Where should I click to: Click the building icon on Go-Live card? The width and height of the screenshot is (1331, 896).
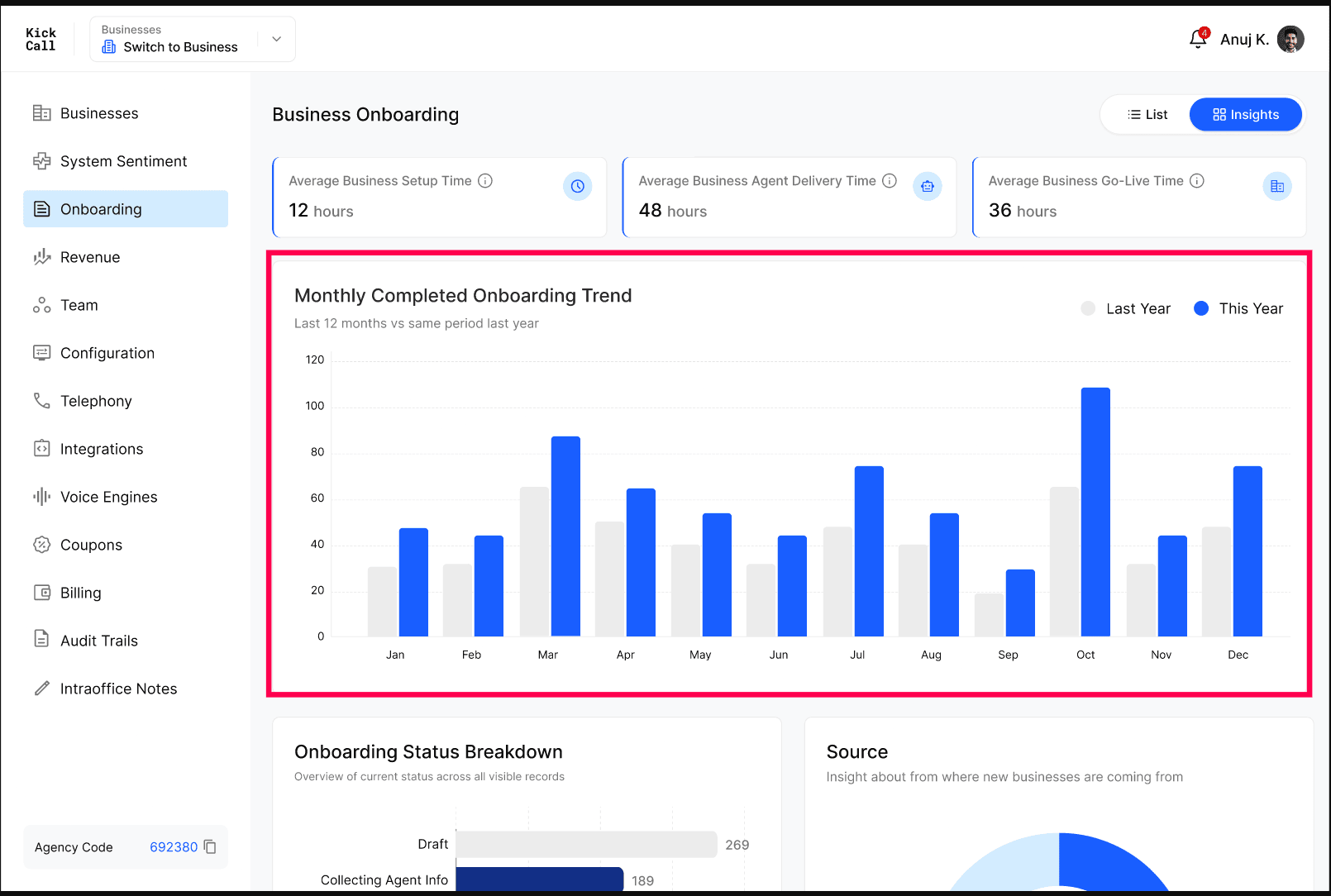click(x=1277, y=187)
